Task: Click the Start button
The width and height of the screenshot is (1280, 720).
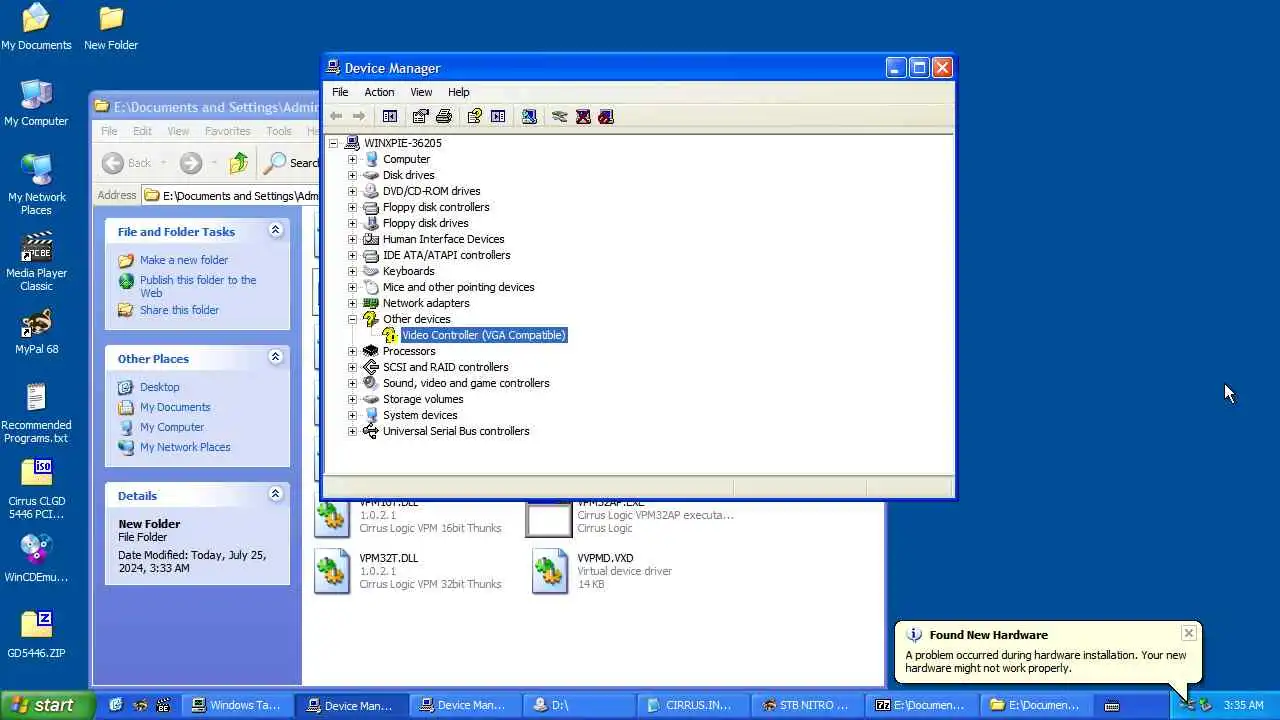Action: (47, 705)
